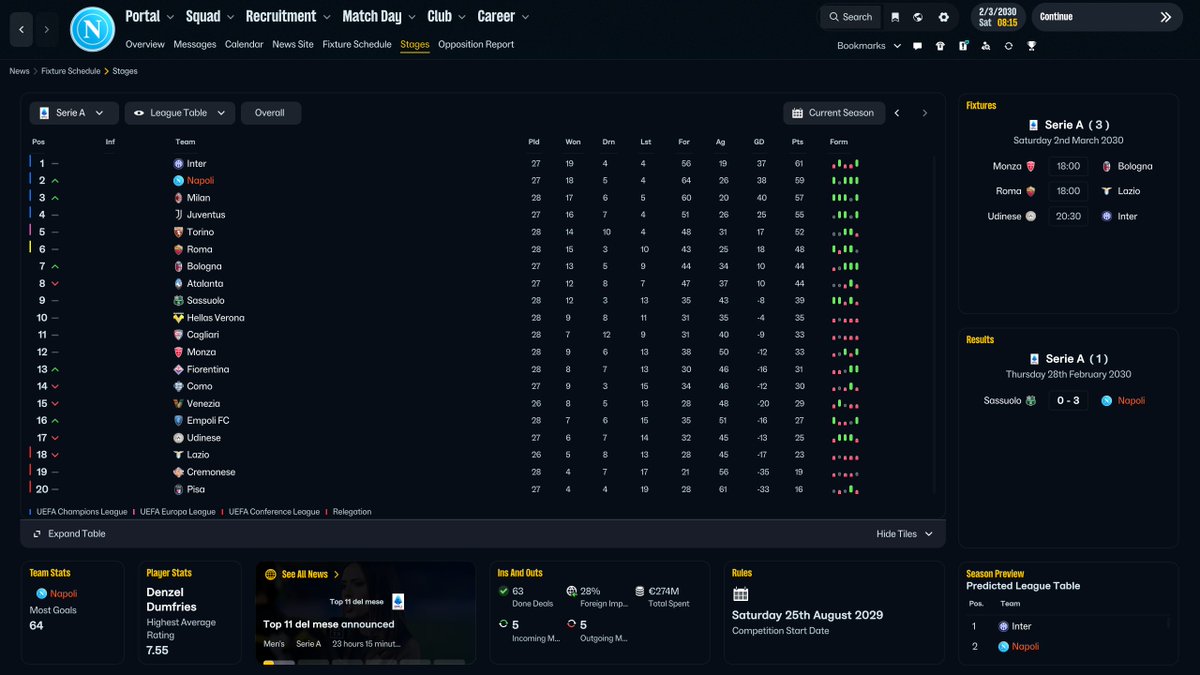Switch to the Opposition Report tab
The height and width of the screenshot is (675, 1200).
click(x=476, y=45)
